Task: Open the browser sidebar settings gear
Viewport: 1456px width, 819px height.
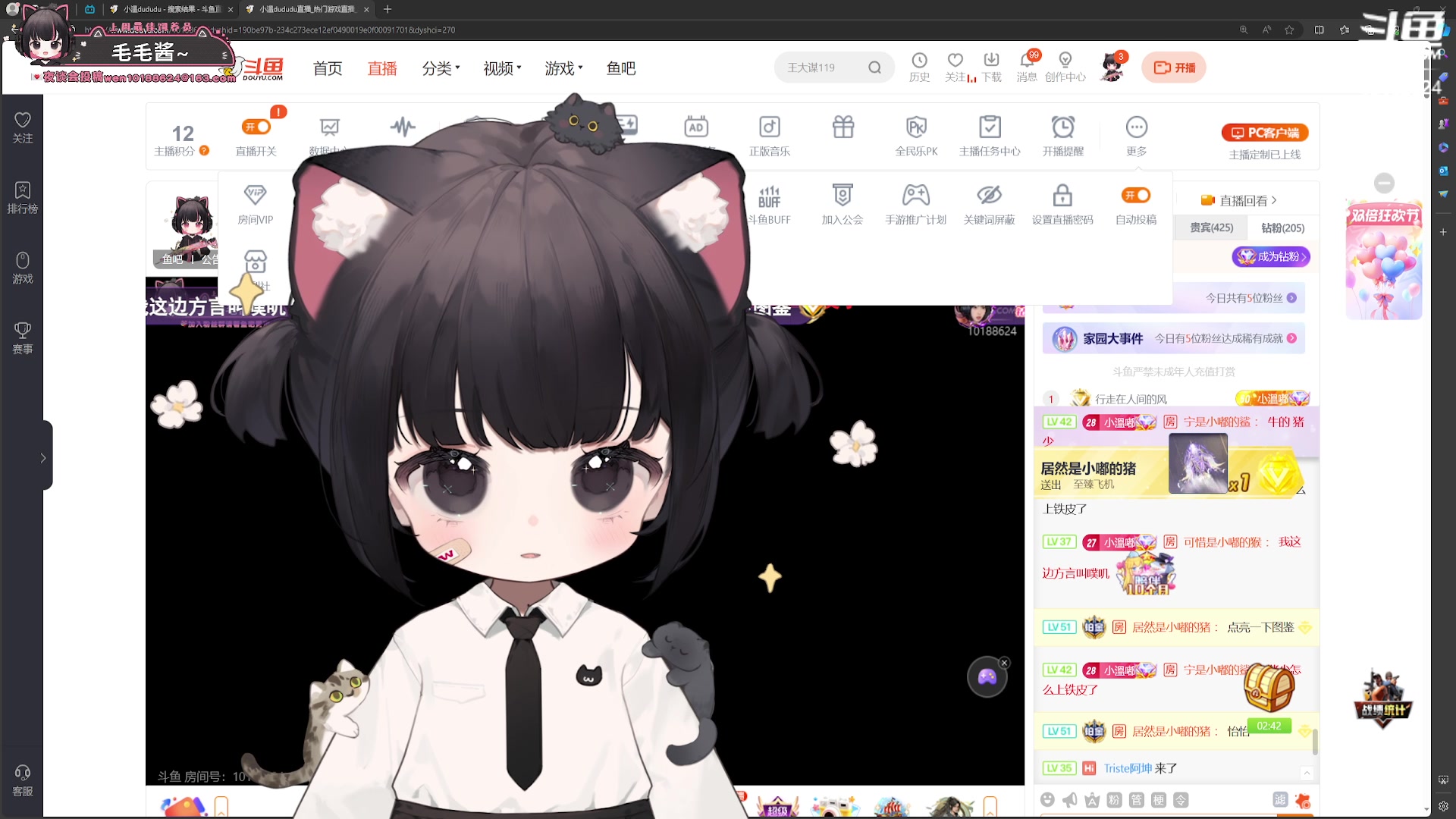Action: [x=1443, y=806]
